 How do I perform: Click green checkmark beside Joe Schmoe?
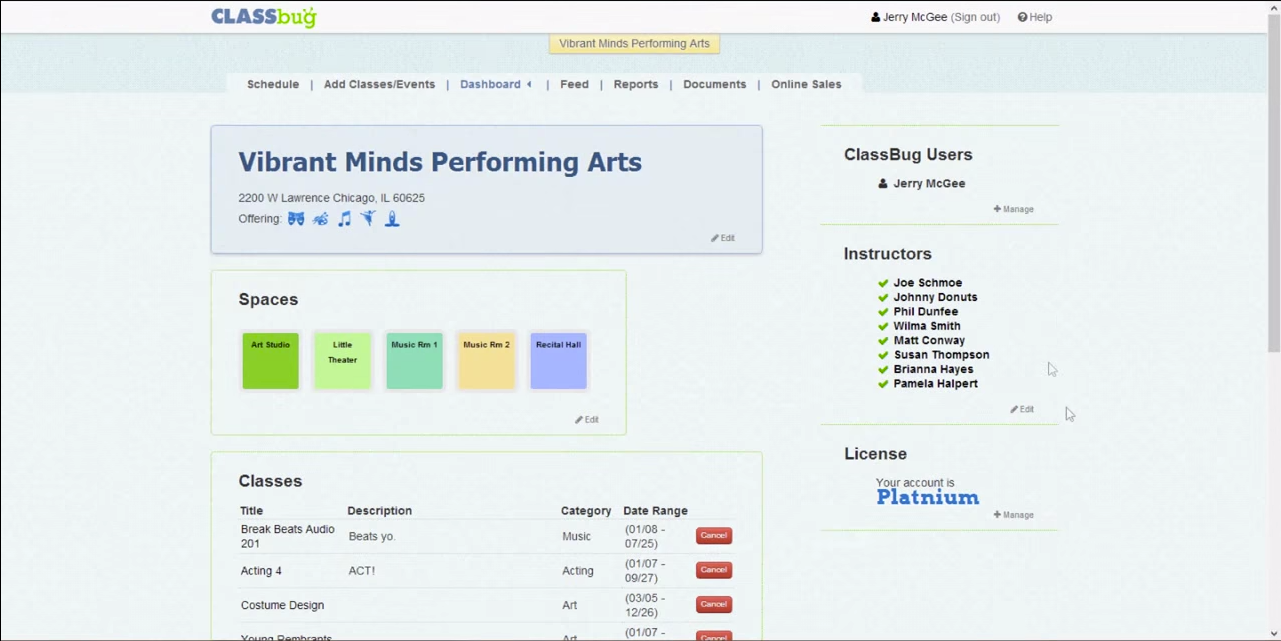click(883, 283)
